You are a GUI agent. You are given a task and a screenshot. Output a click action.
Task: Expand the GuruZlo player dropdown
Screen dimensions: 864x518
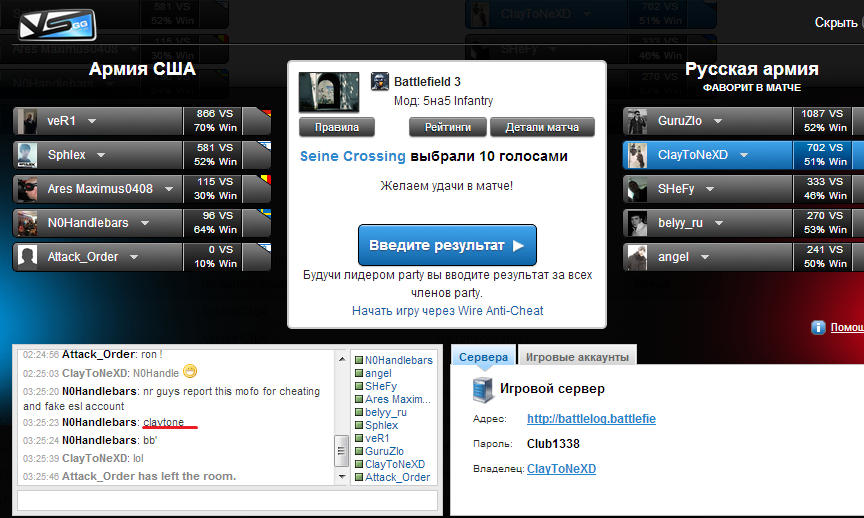718,121
